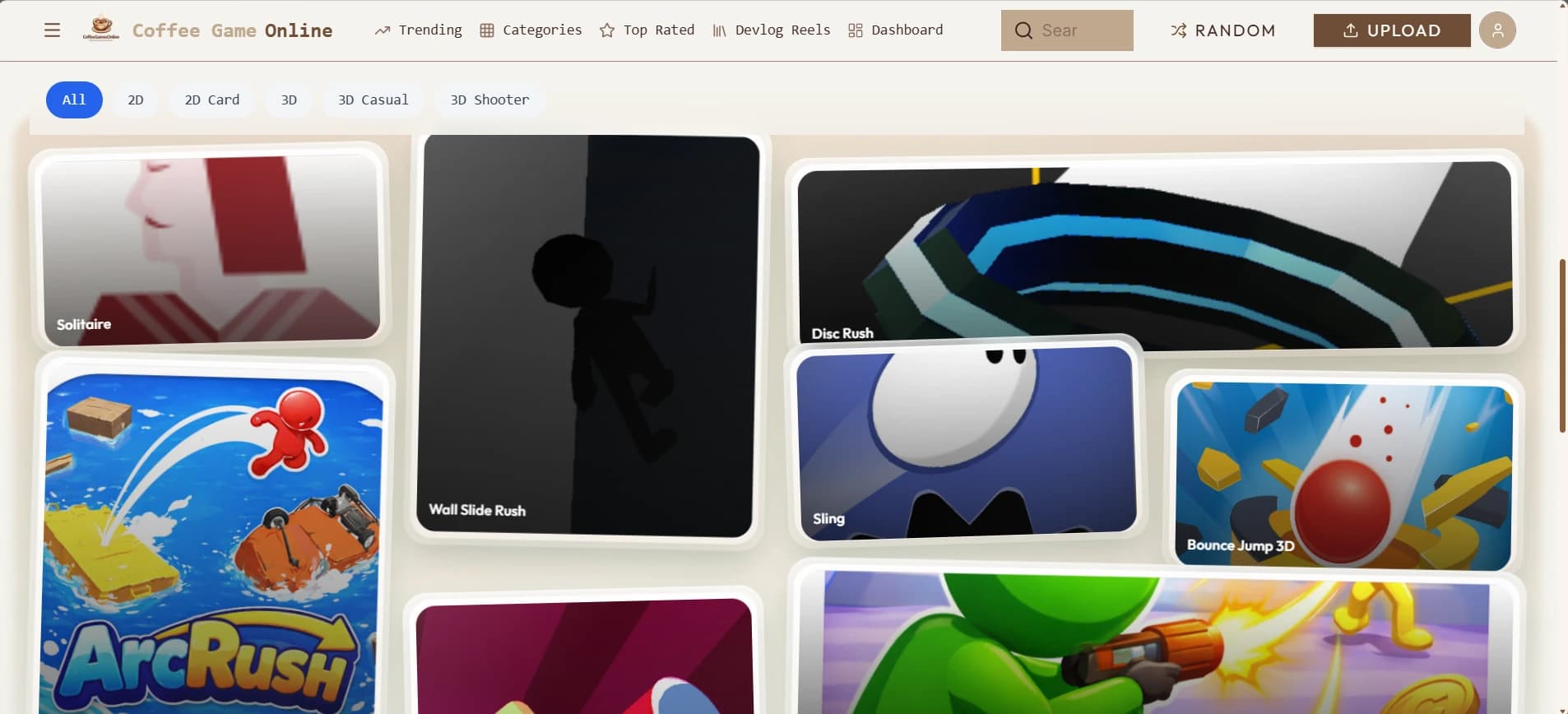
Task: Click the magnifier search icon
Action: pos(1023,30)
